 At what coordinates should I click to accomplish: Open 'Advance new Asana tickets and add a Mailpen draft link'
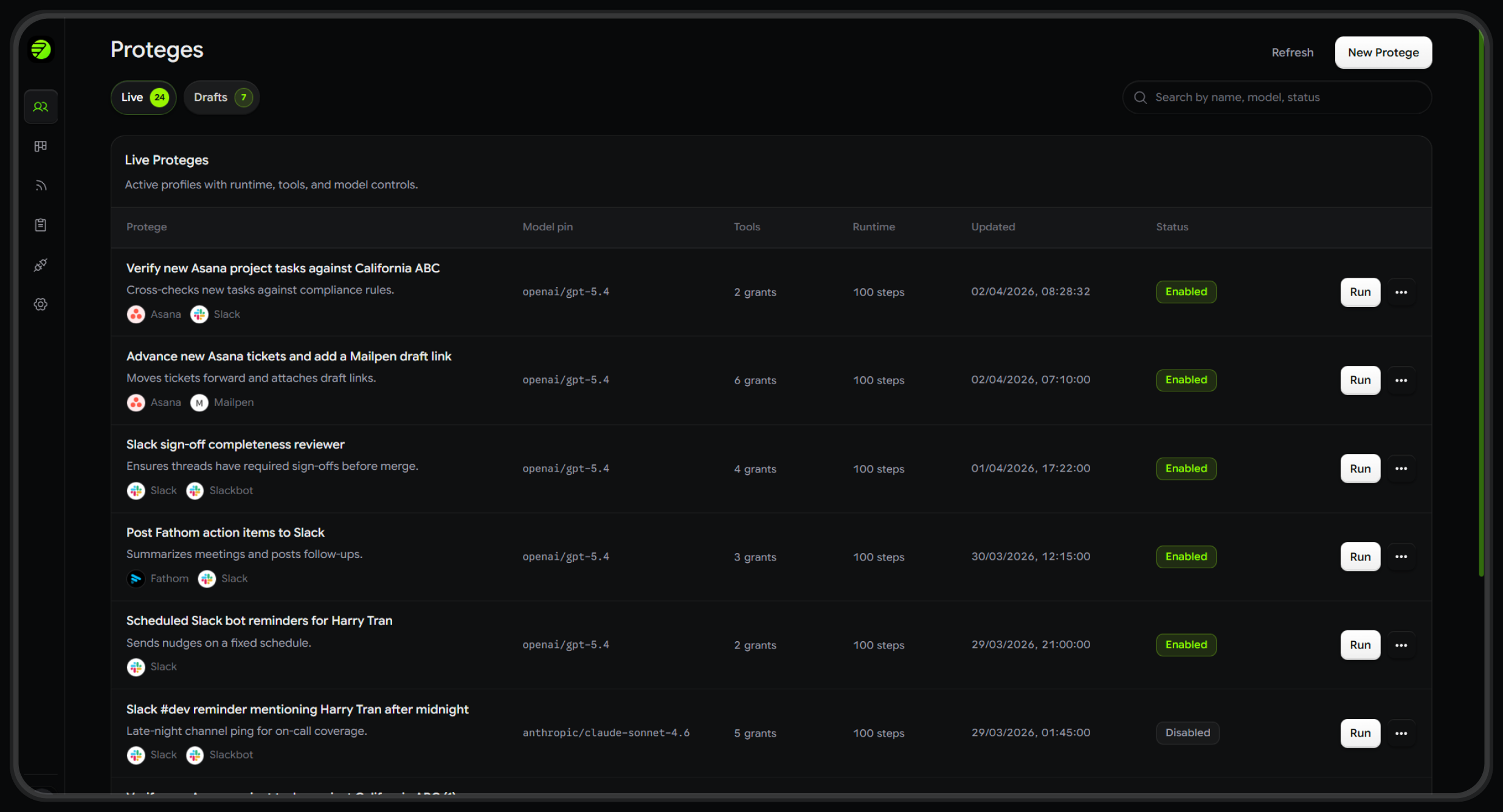(289, 356)
